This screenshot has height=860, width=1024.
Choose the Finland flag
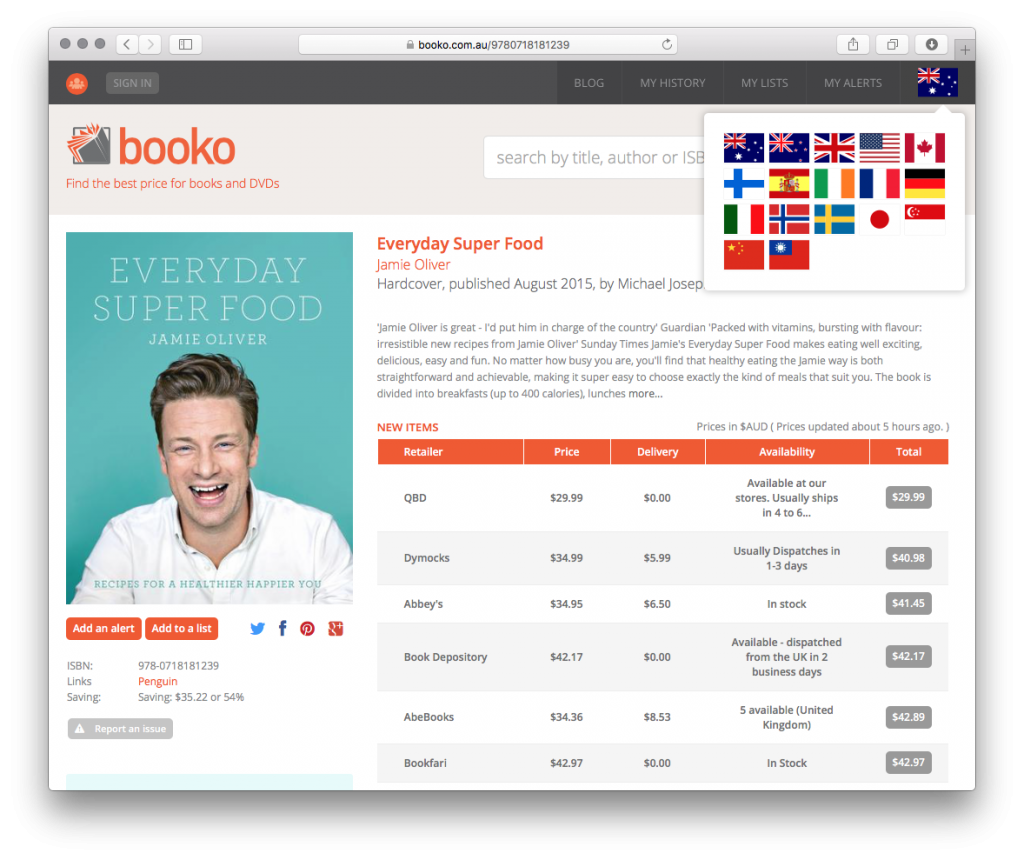[x=744, y=183]
